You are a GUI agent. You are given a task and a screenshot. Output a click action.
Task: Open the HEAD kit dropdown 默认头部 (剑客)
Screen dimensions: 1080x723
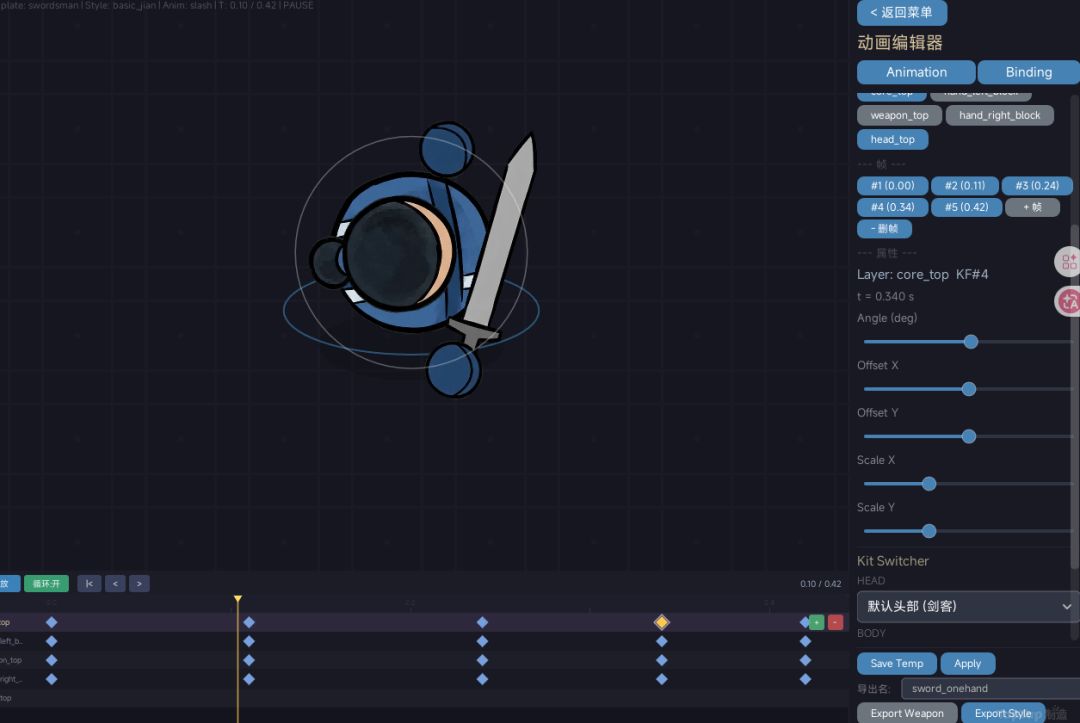click(968, 607)
